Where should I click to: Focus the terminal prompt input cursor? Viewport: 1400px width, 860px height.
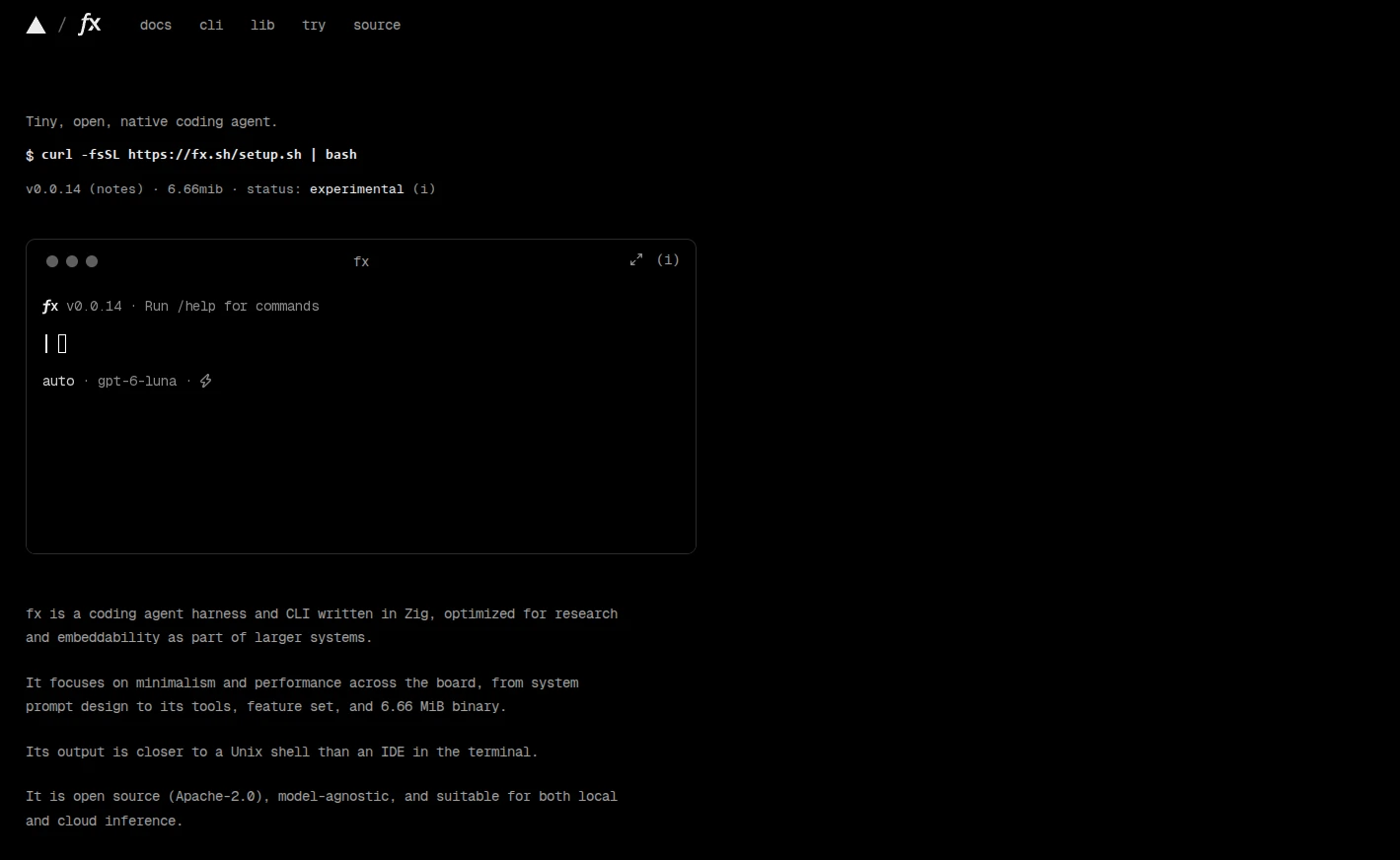[x=62, y=343]
